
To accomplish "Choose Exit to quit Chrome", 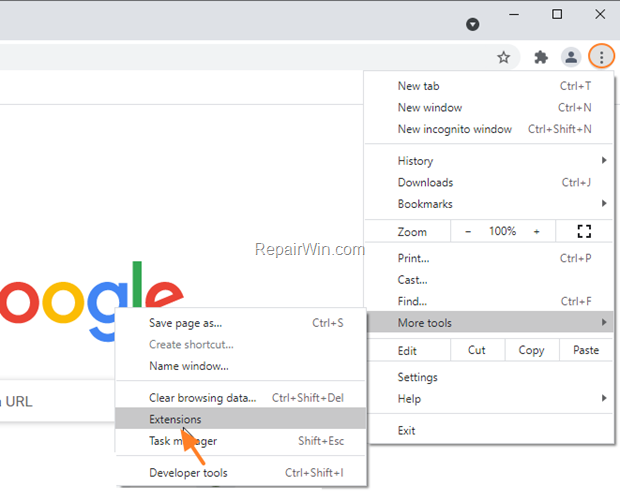I will coord(489,430).
